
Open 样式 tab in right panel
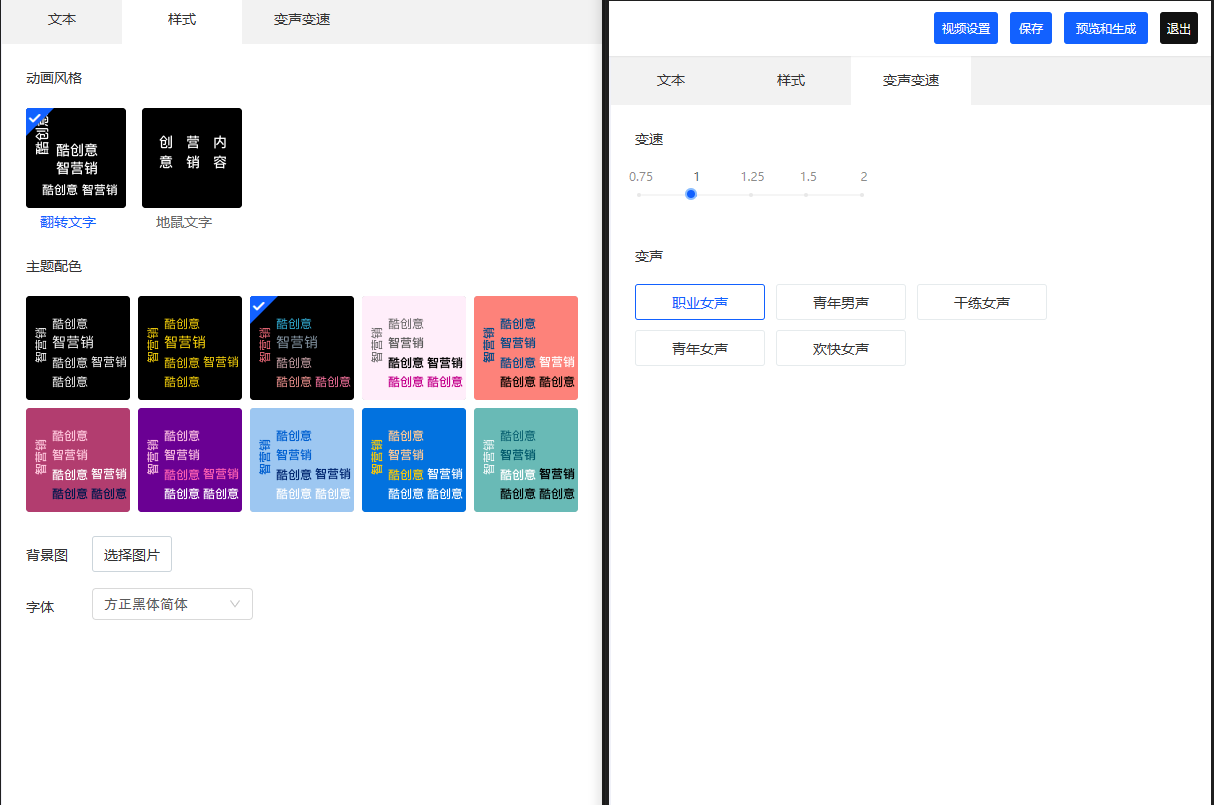coord(791,81)
